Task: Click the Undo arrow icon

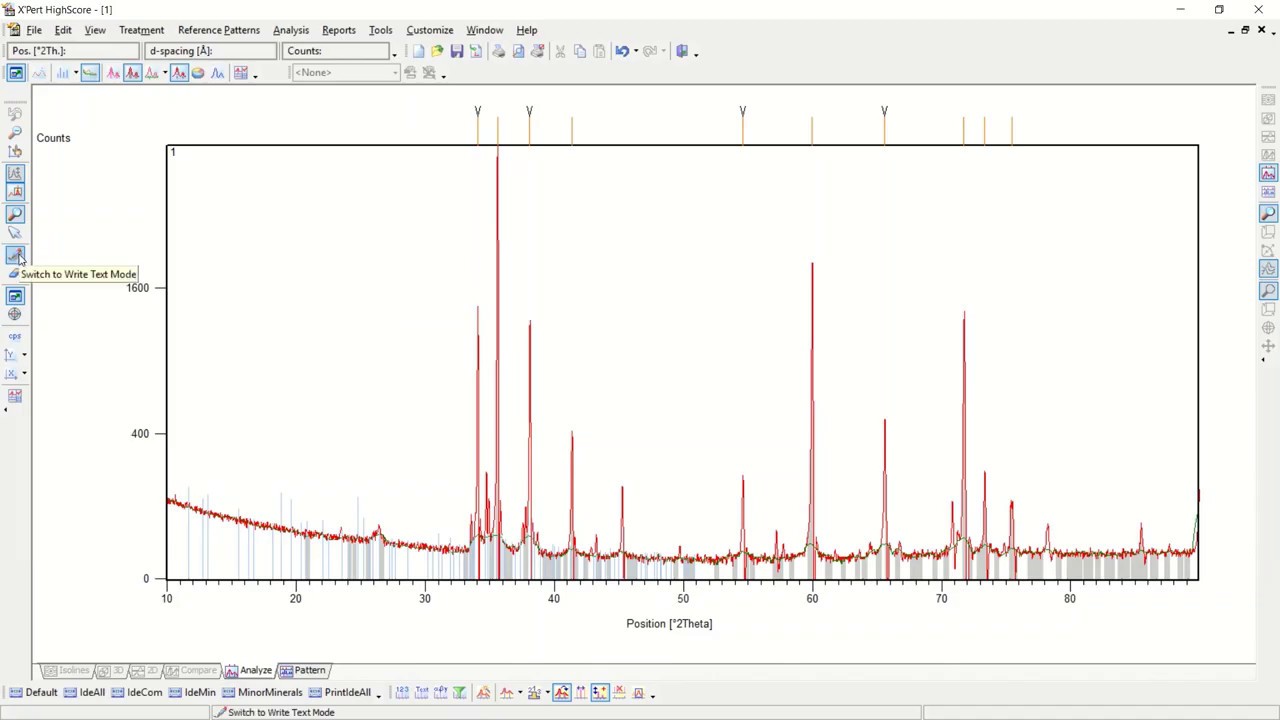Action: click(622, 51)
